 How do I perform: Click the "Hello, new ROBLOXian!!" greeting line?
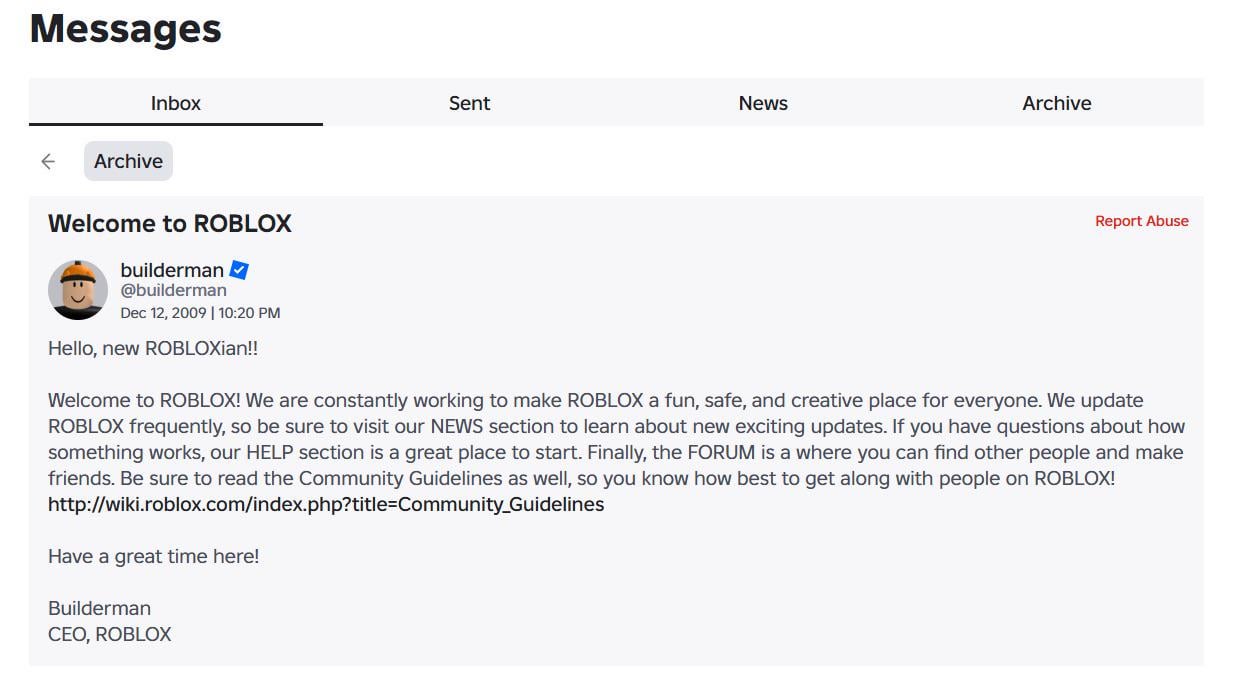click(153, 349)
